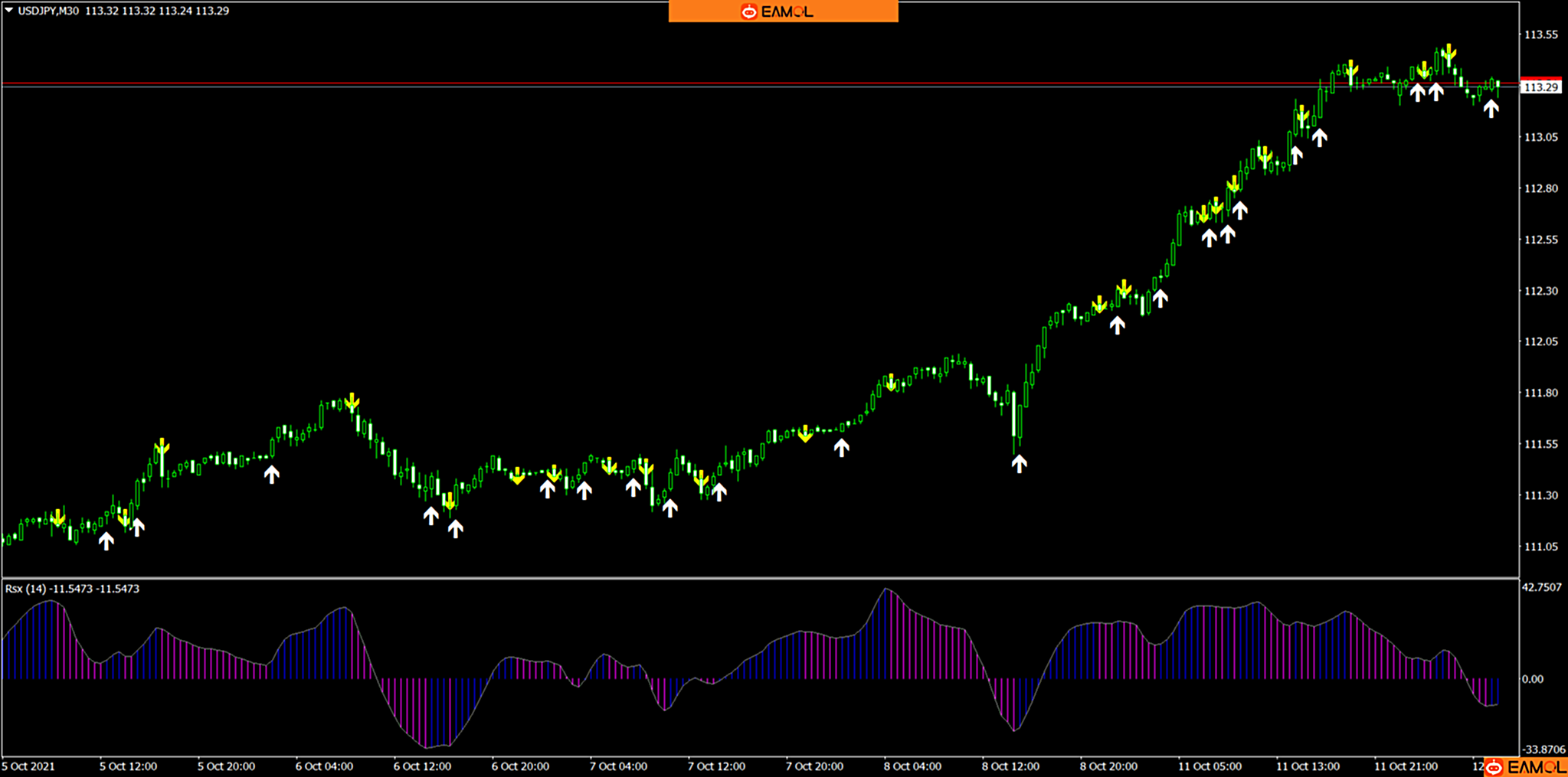
Task: Click the 7 Oct 20:00 time label
Action: coord(814,766)
